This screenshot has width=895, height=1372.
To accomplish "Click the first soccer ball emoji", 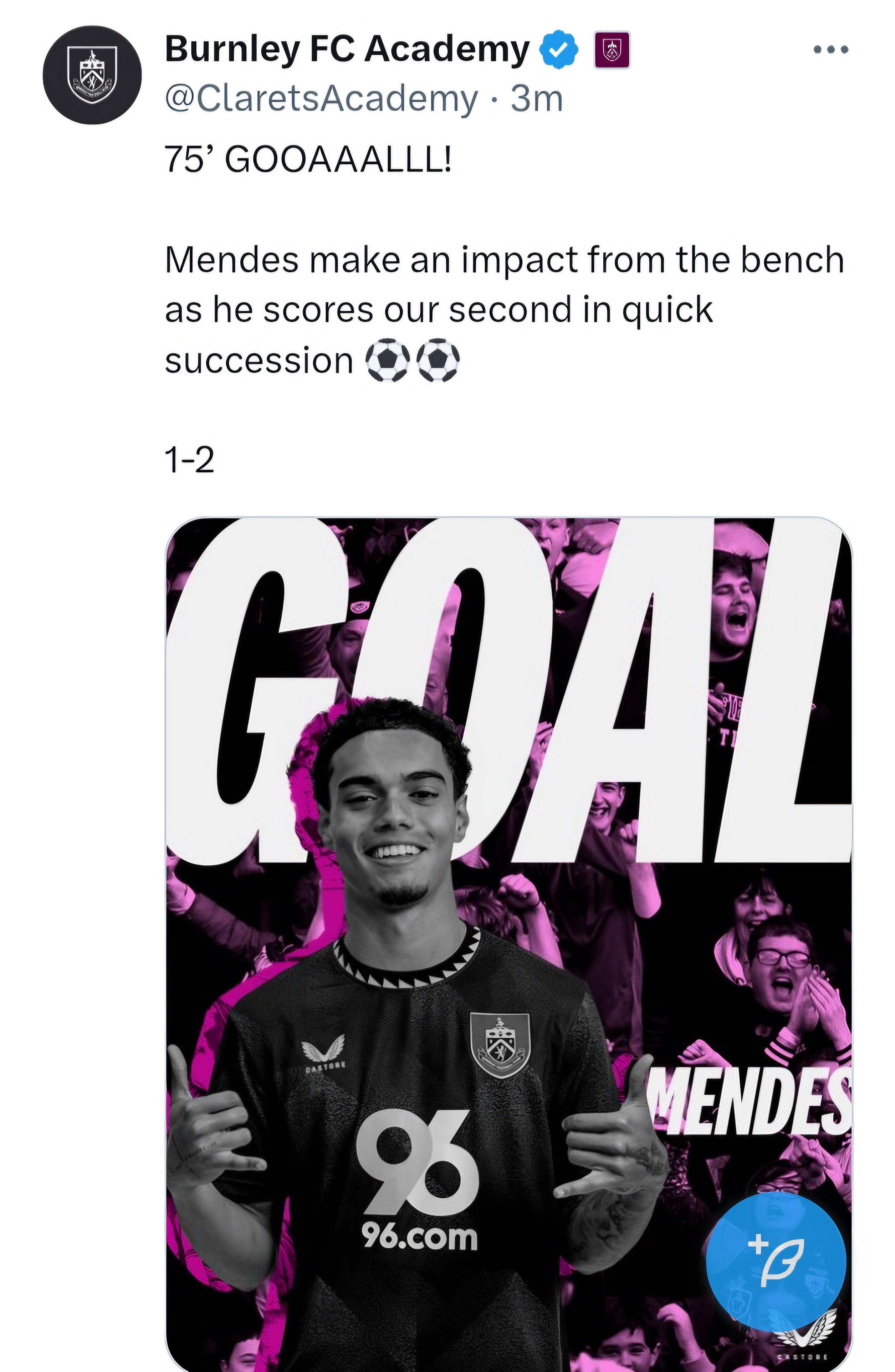I will pos(388,360).
